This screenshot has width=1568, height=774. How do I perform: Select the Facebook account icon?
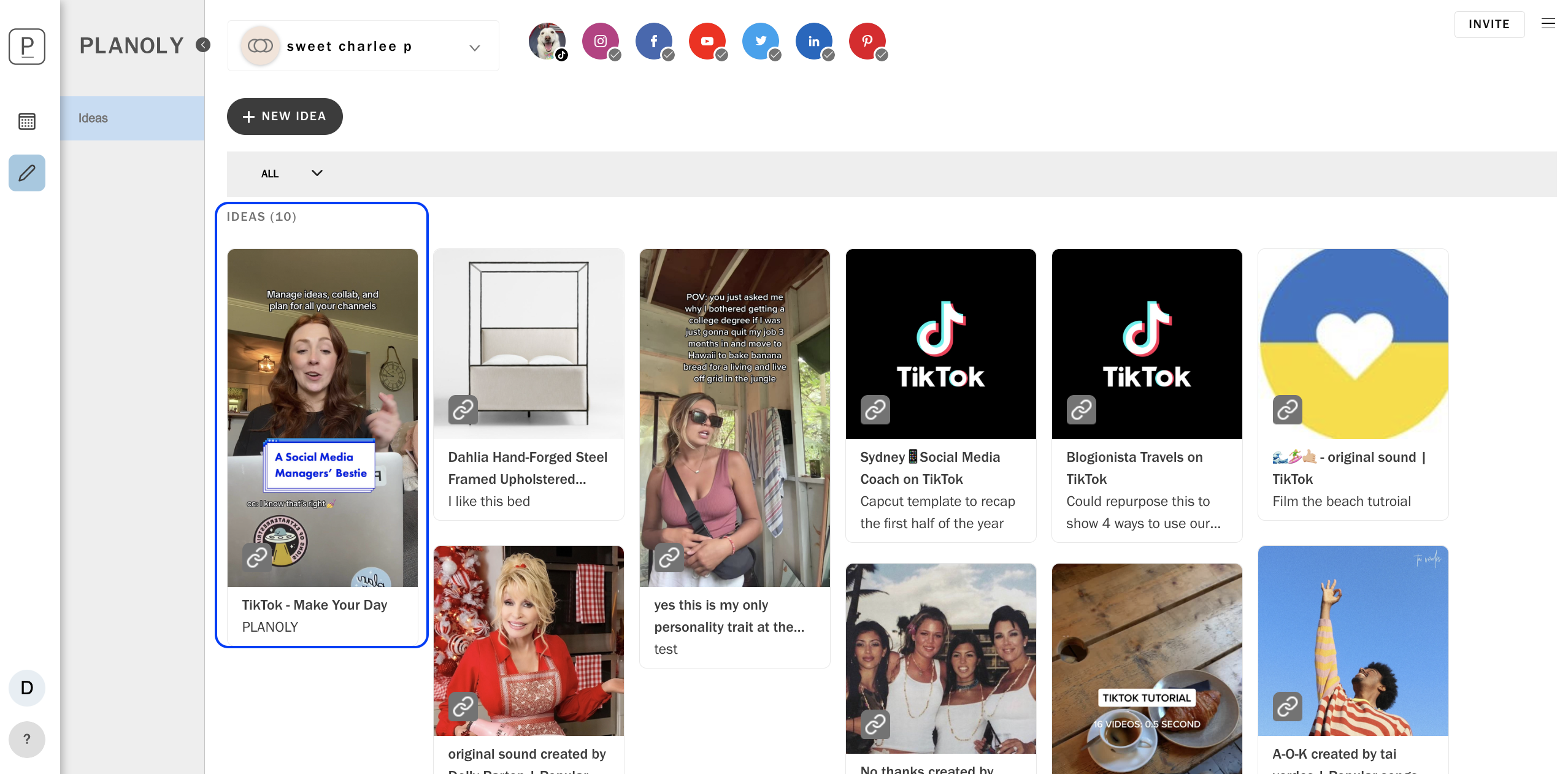click(x=655, y=42)
